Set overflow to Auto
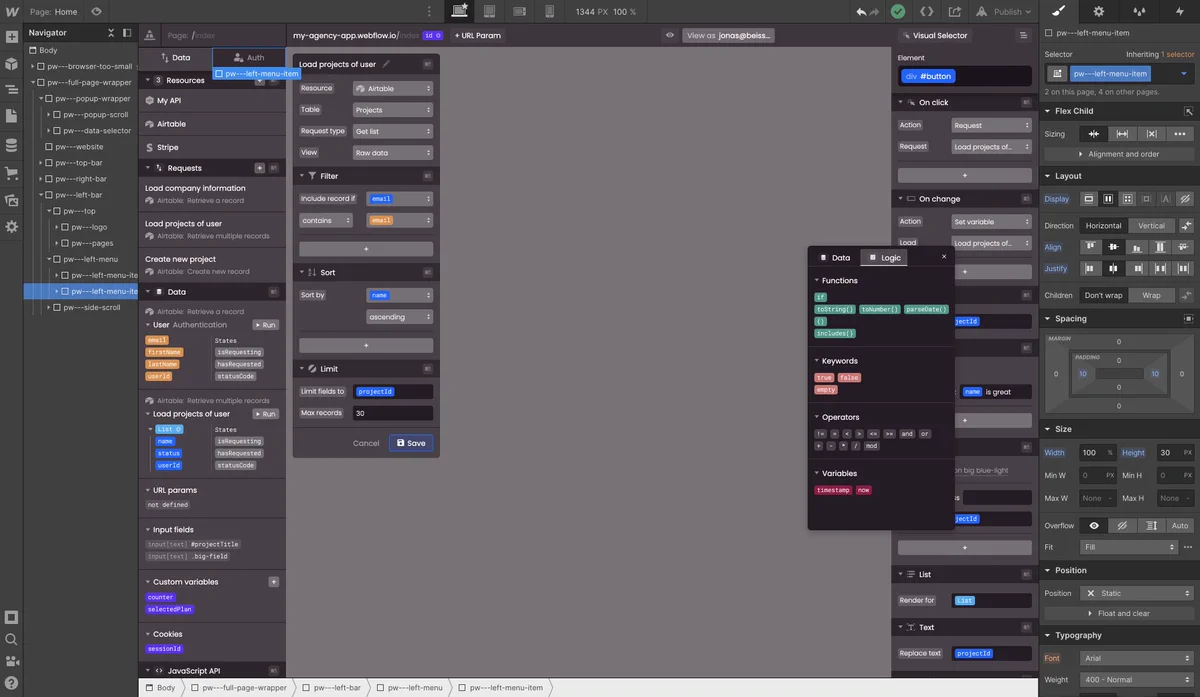This screenshot has width=1200, height=697. (1180, 525)
